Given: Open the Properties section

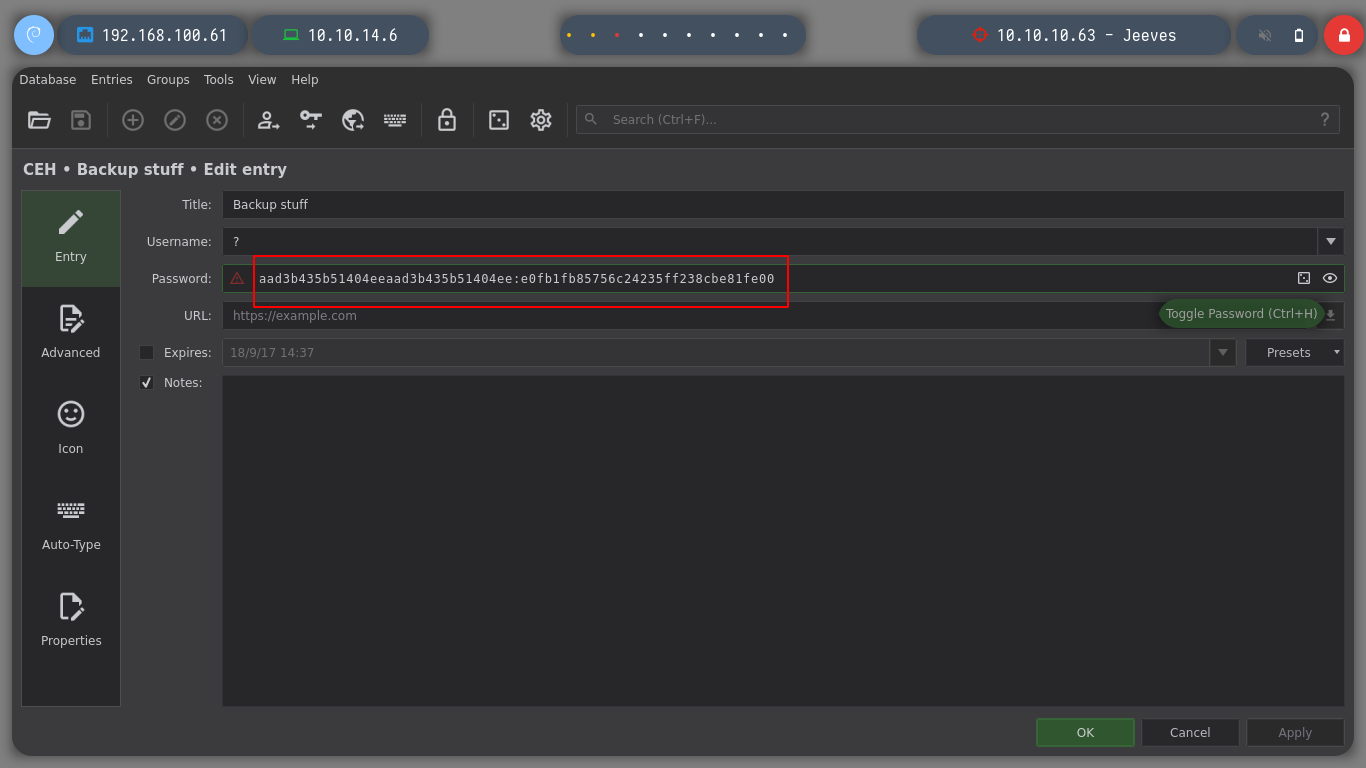Looking at the screenshot, I should click(x=71, y=623).
